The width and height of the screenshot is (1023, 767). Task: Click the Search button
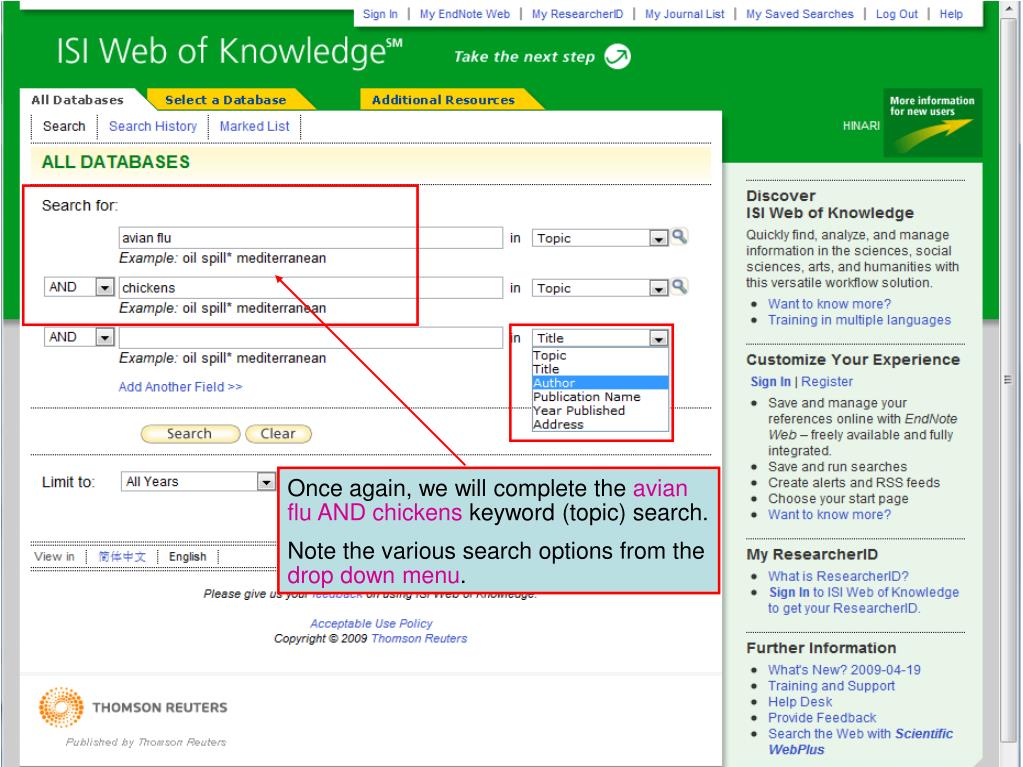click(x=190, y=434)
